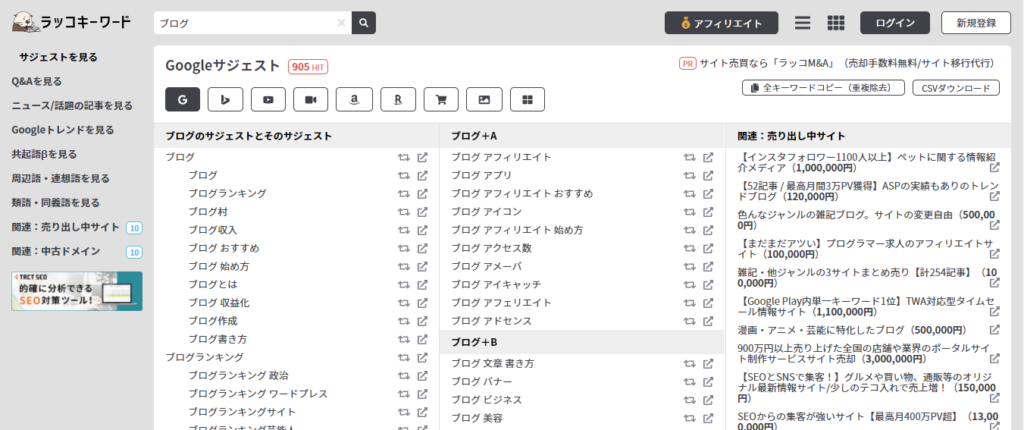This screenshot has width=1024, height=430.
Task: Click the ブログ アイキャッチ suggestion
Action: pyautogui.click(x=496, y=284)
